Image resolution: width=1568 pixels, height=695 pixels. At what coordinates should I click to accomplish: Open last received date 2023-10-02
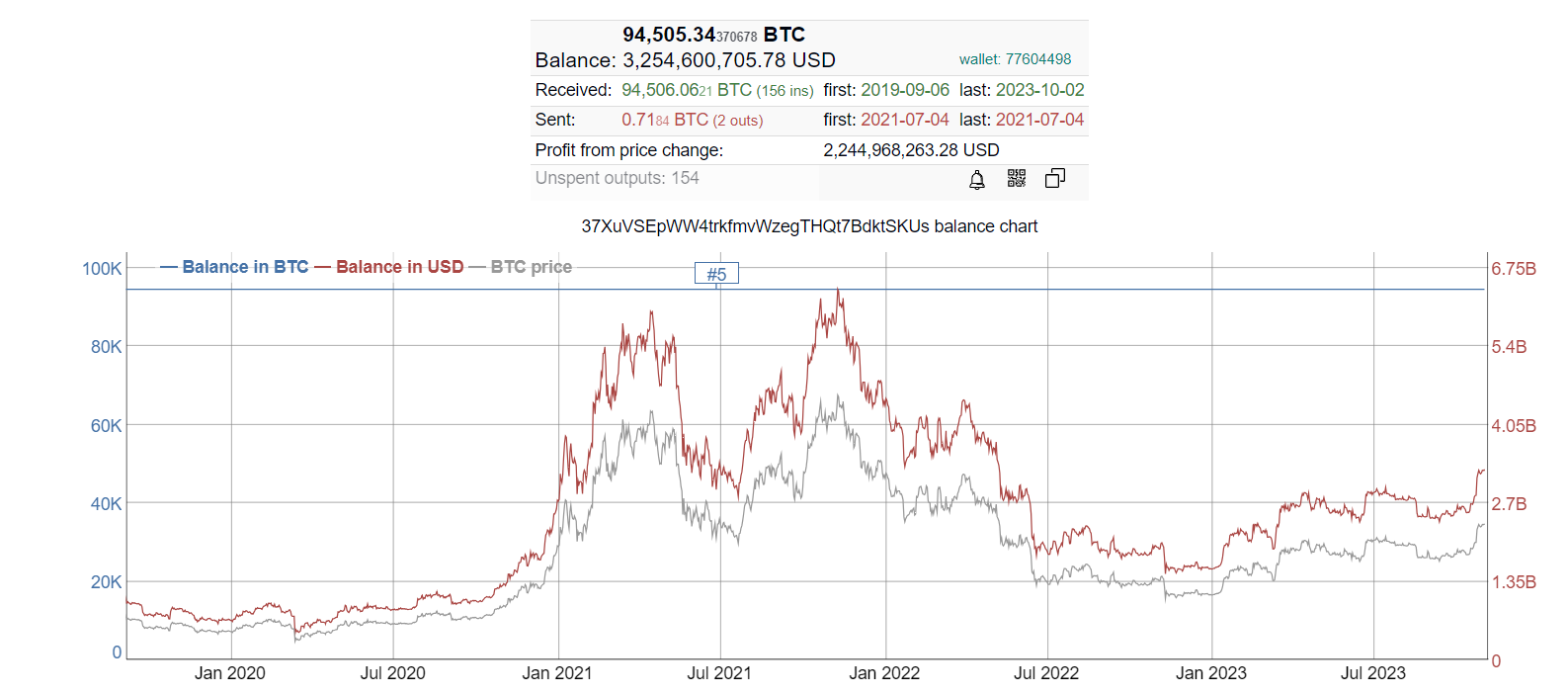(1039, 90)
